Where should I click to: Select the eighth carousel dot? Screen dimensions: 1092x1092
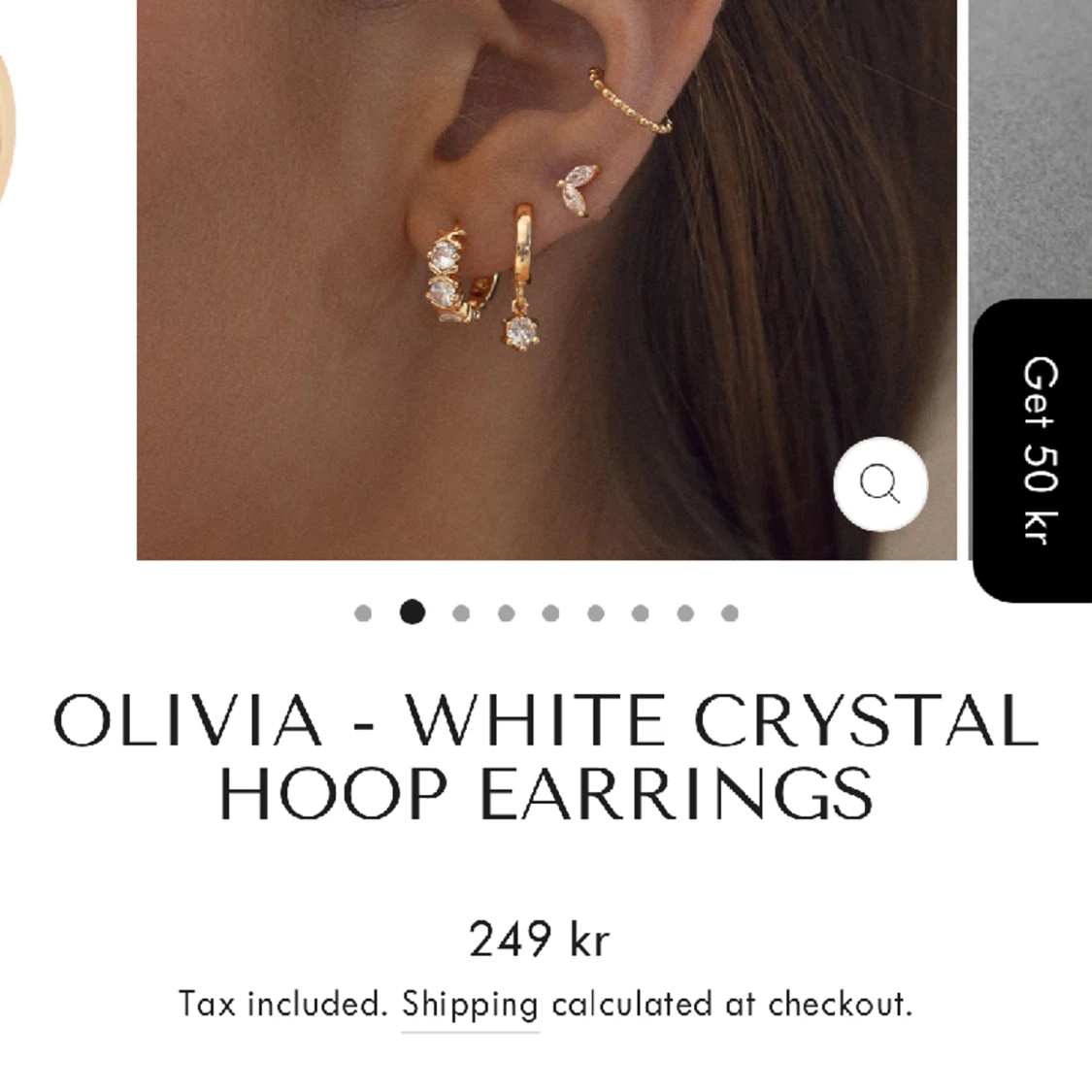685,612
